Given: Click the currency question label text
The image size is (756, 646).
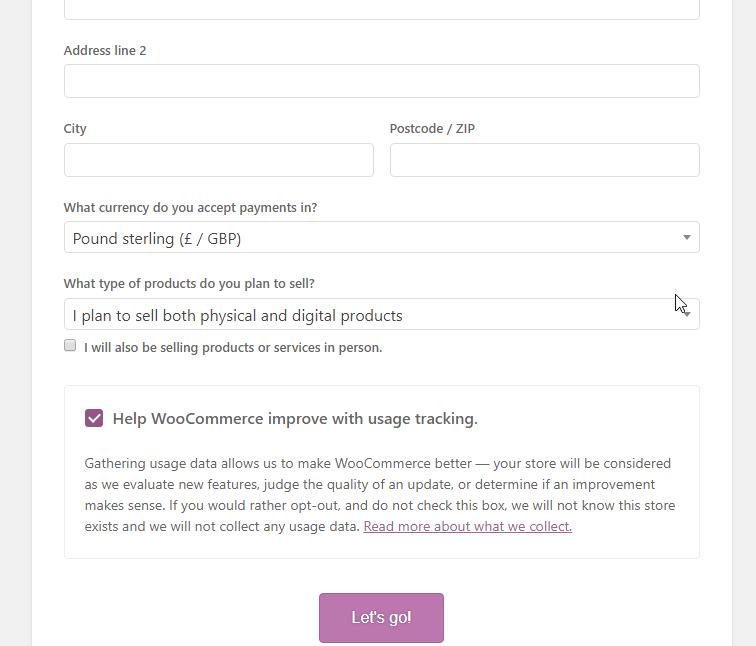Looking at the screenshot, I should [x=190, y=208].
